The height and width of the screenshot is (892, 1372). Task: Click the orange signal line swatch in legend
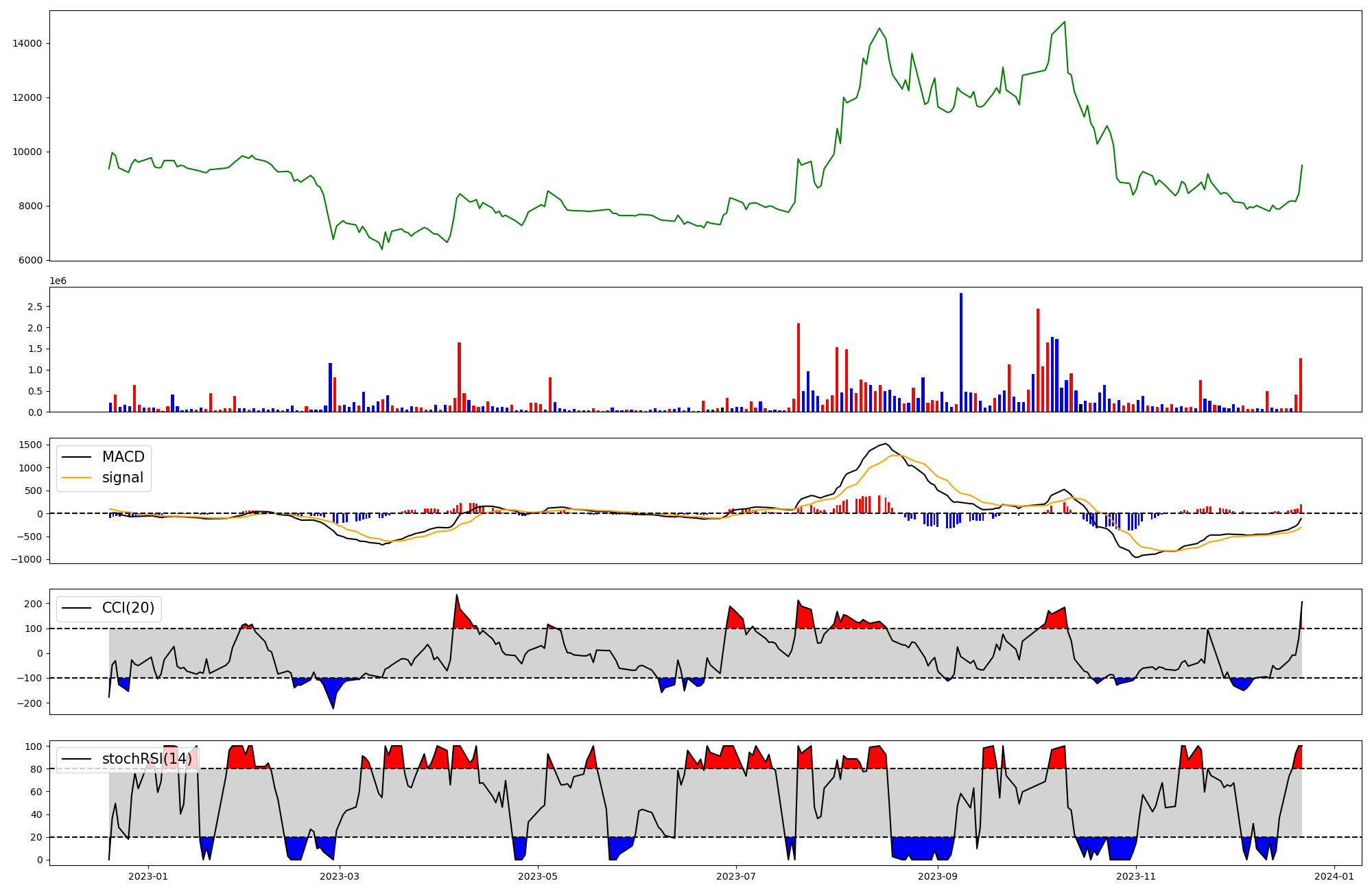click(x=77, y=478)
